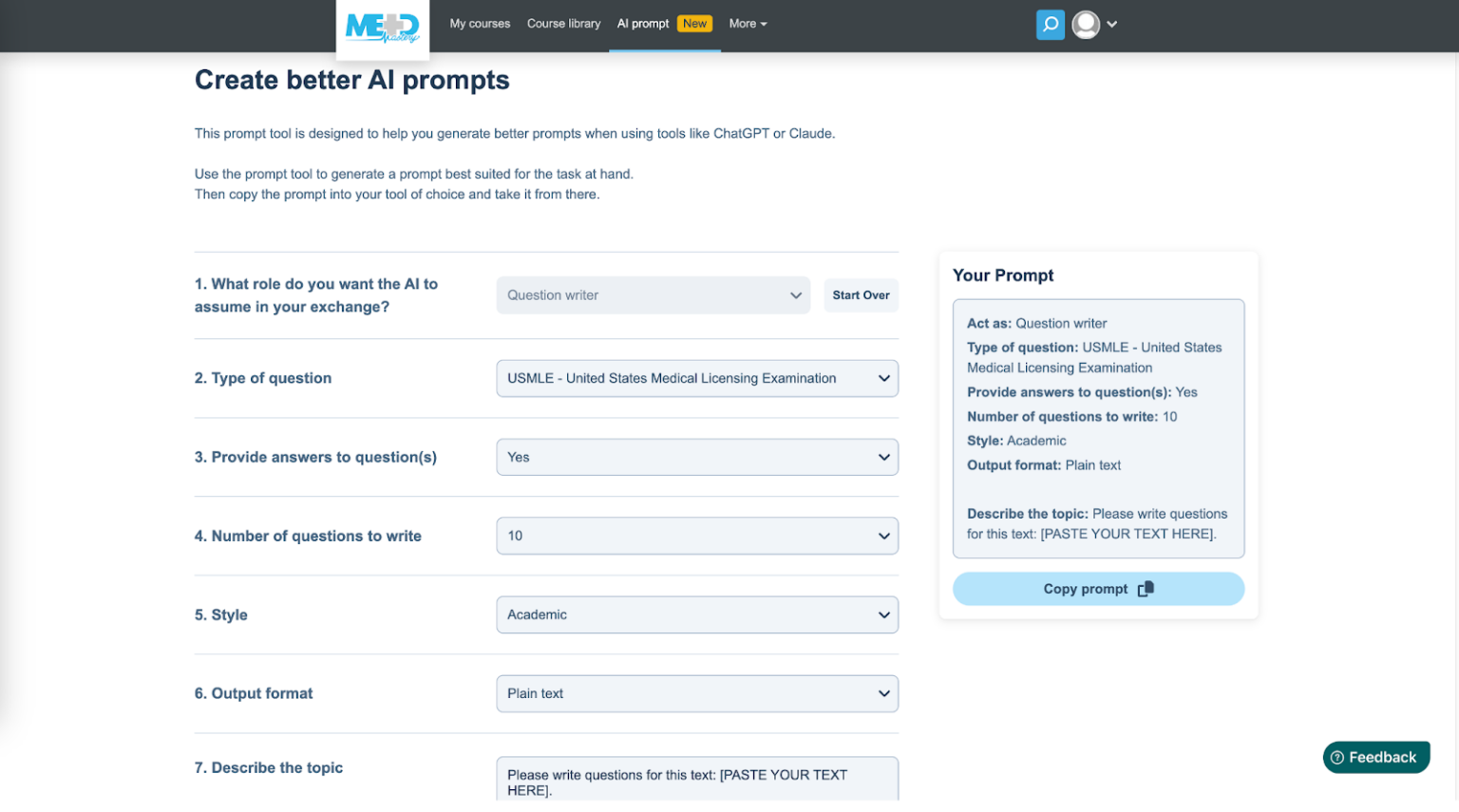
Task: Click into the Describe the topic text field
Action: 696,781
